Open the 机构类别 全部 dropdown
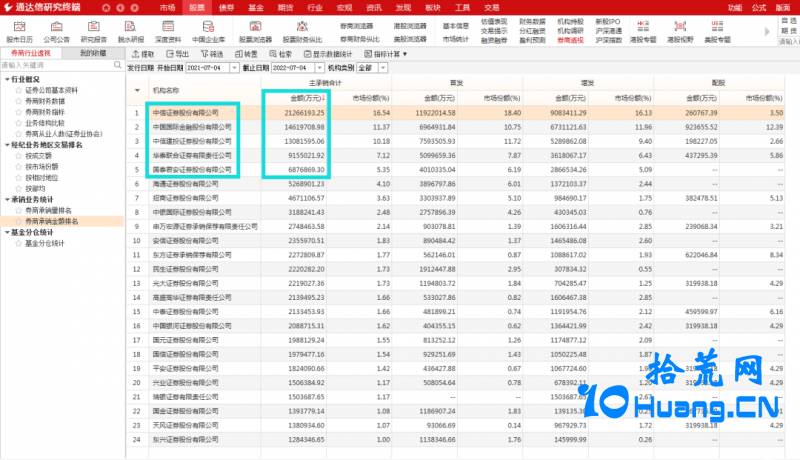Screen dimensions: 800x460 pyautogui.click(x=383, y=67)
